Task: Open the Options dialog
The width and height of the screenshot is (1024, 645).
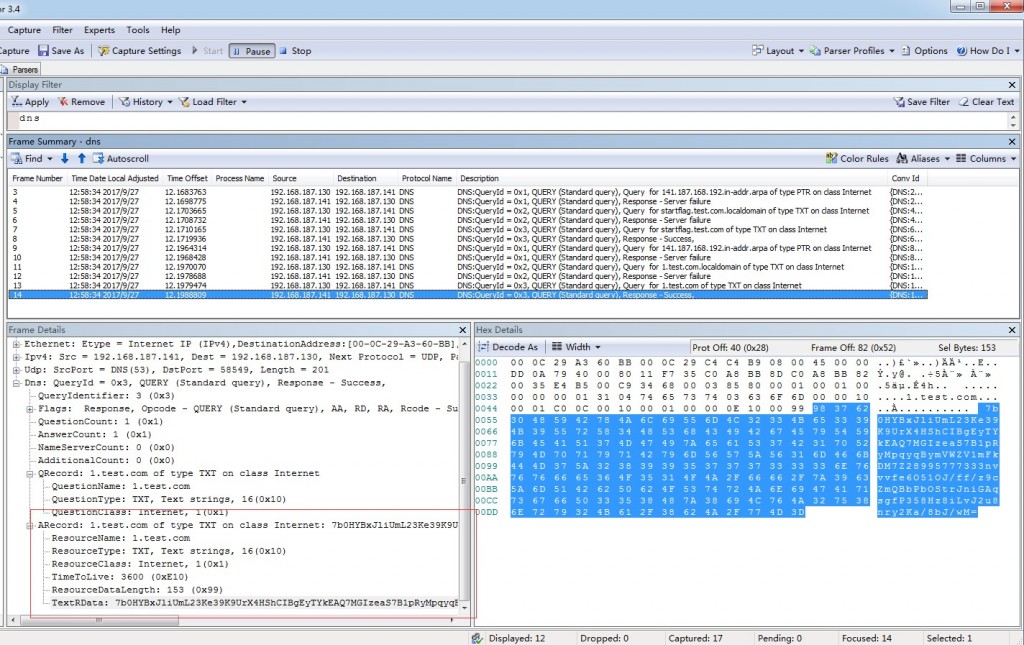Action: point(924,51)
